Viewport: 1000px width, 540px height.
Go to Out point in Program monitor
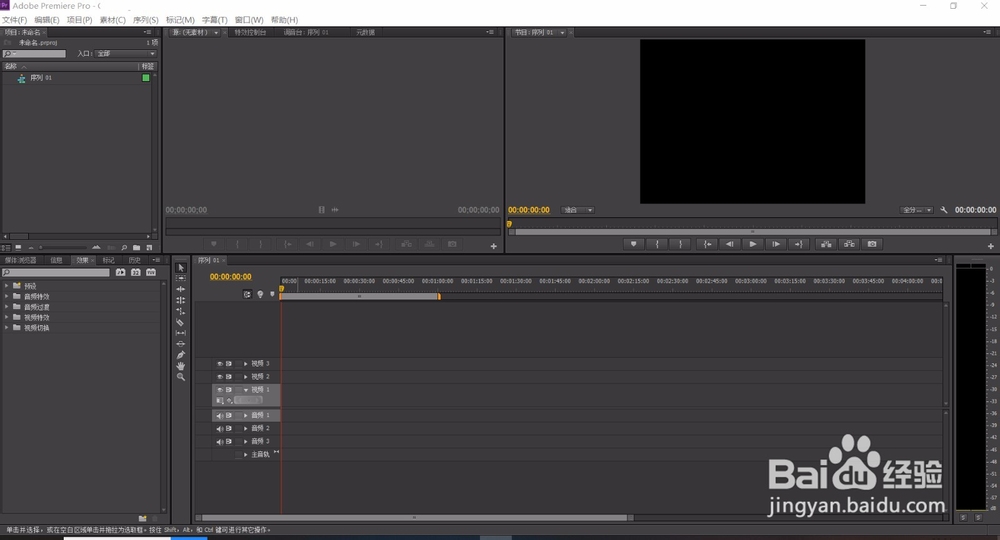(x=799, y=244)
